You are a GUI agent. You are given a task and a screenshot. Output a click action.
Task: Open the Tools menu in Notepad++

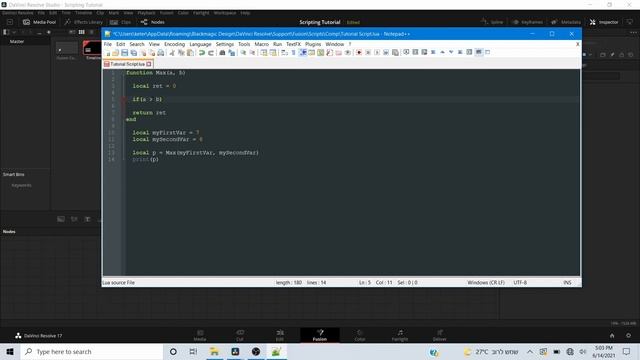pos(244,44)
